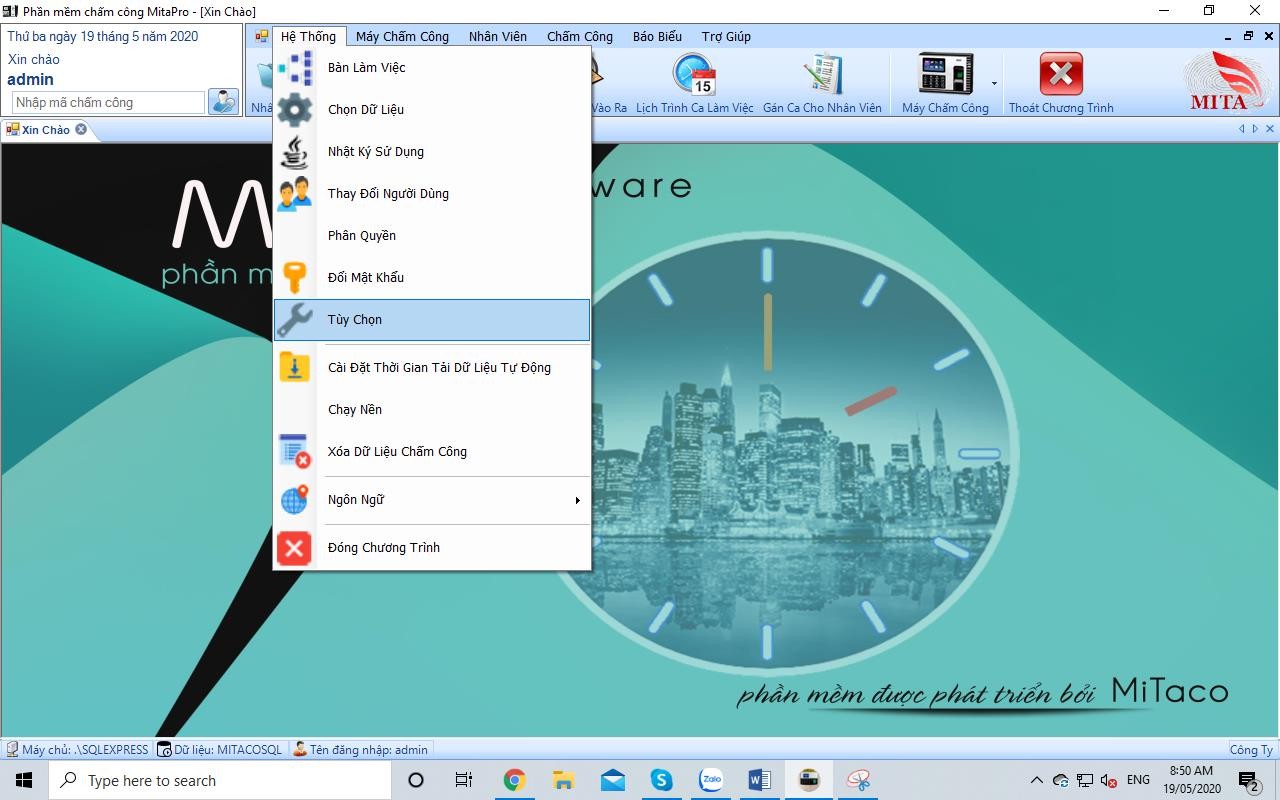The image size is (1280, 800).
Task: Open Chọn Dữ Liệu gear icon
Action: pos(294,110)
